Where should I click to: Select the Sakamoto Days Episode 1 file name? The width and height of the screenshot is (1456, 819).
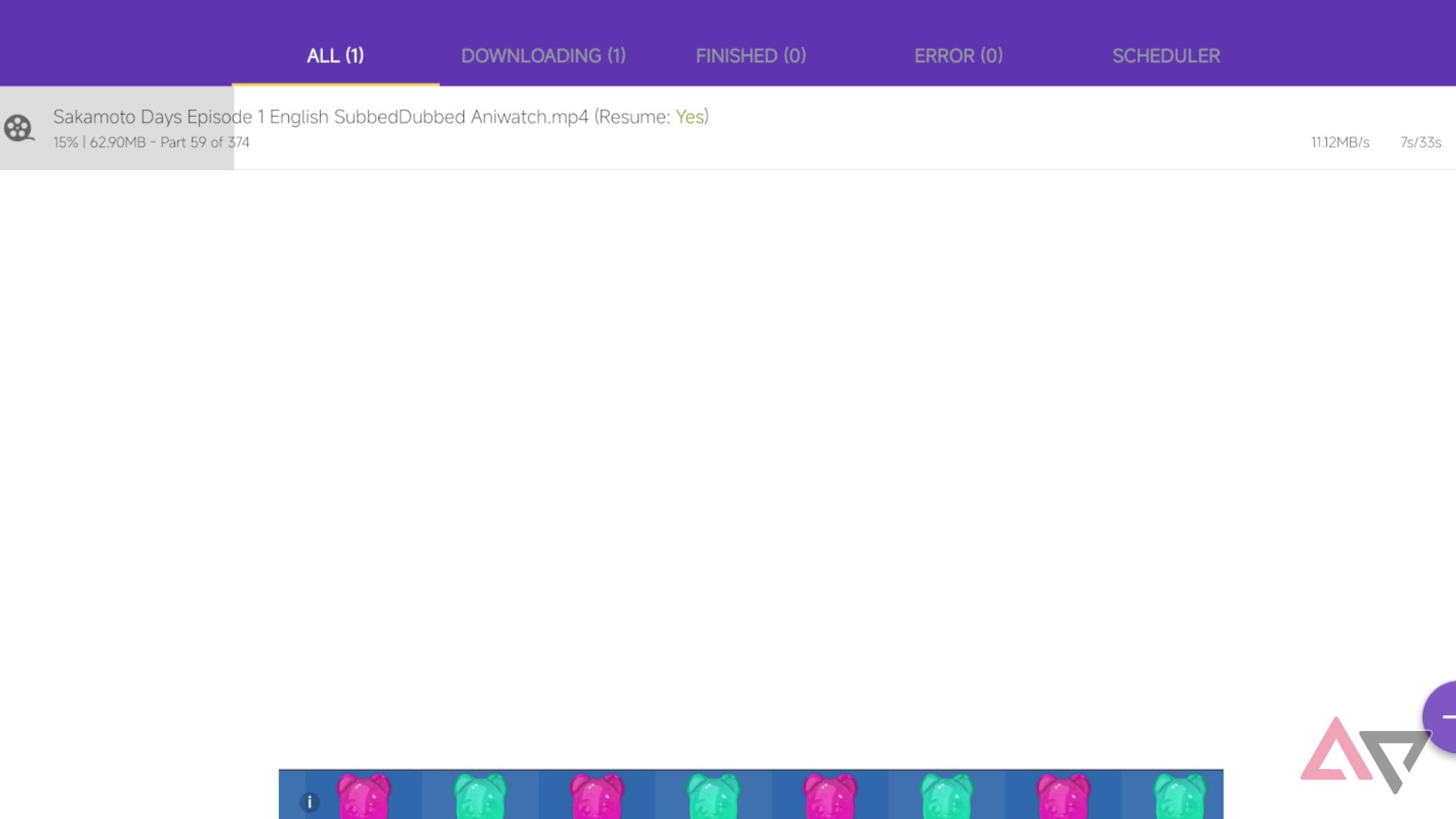click(321, 117)
